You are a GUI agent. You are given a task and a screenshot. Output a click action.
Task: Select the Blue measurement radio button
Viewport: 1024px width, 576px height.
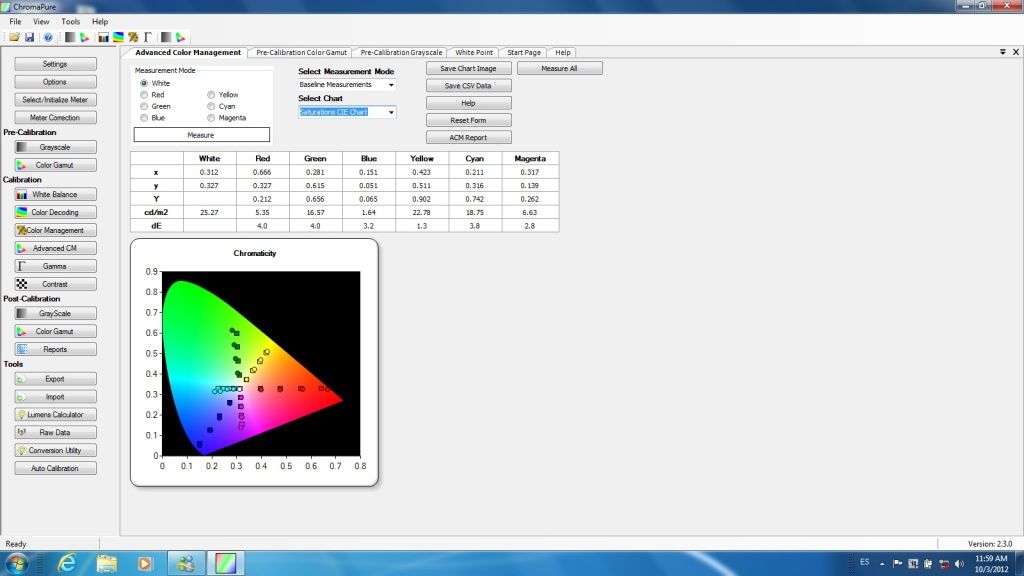tap(144, 118)
